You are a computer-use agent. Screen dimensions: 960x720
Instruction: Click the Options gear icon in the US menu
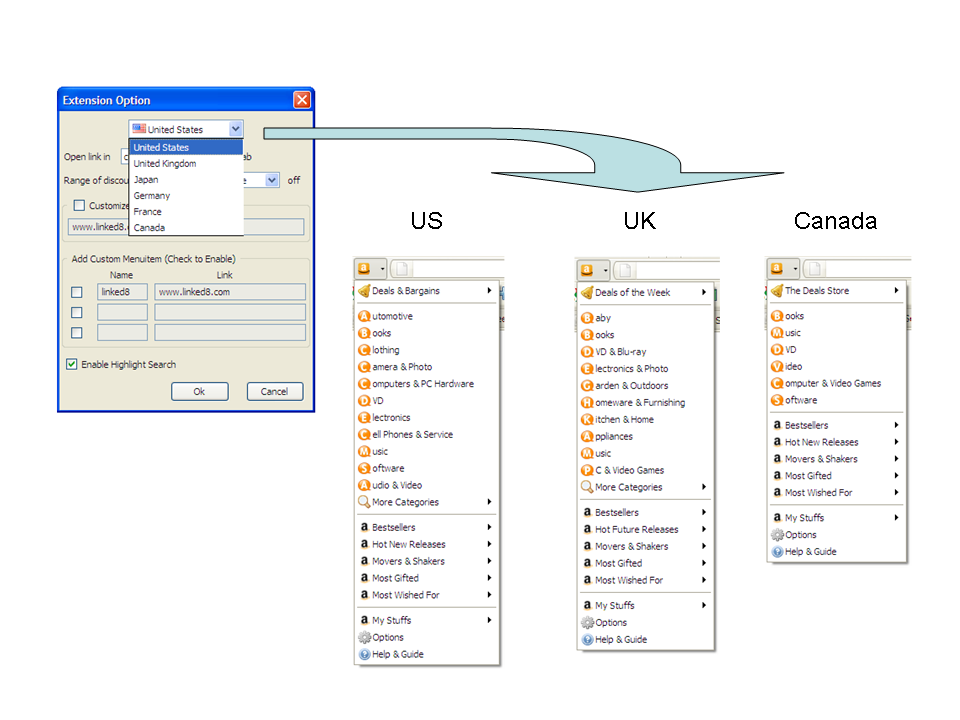pos(364,637)
